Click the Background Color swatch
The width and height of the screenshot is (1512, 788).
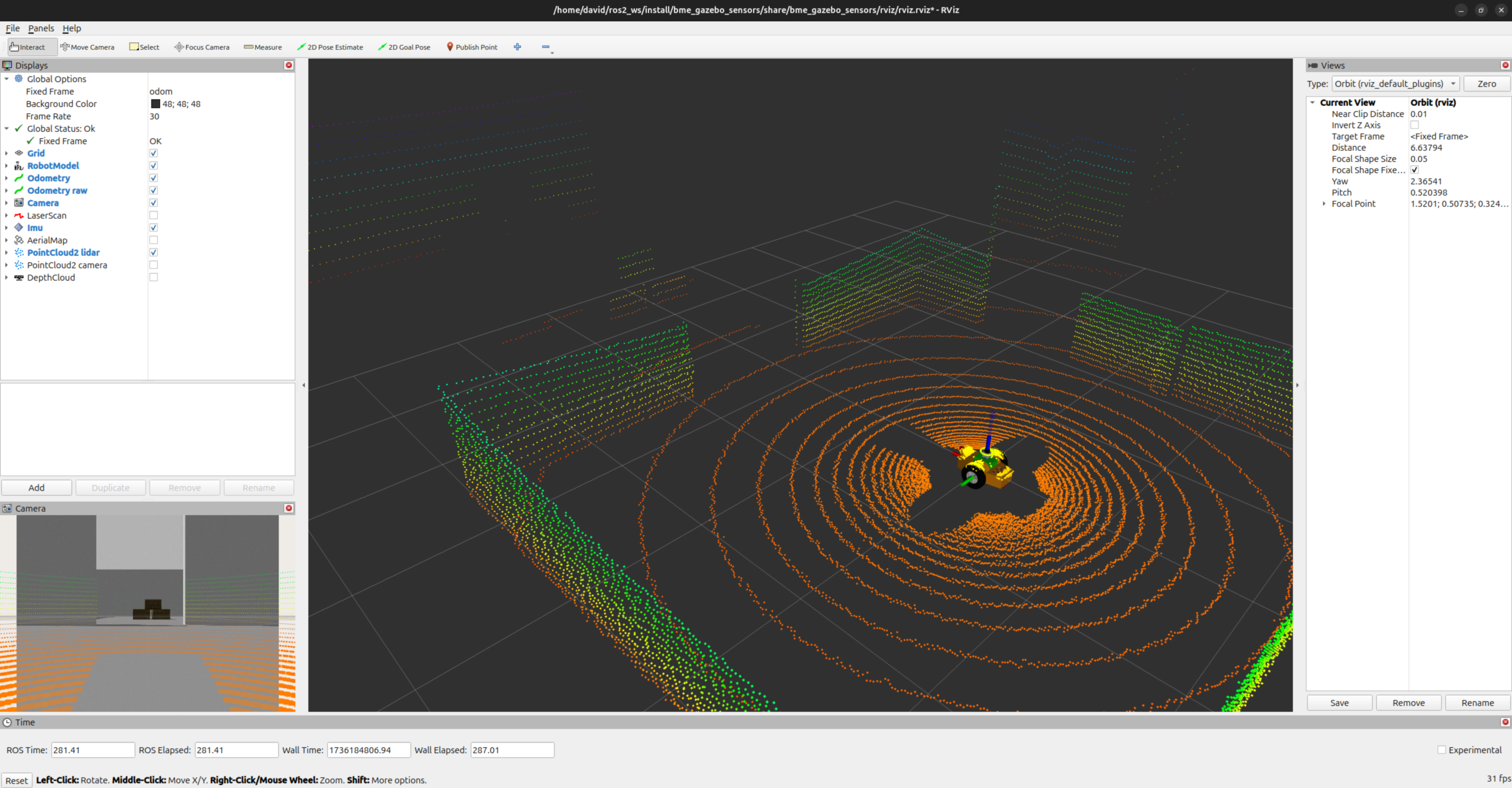[x=155, y=104]
